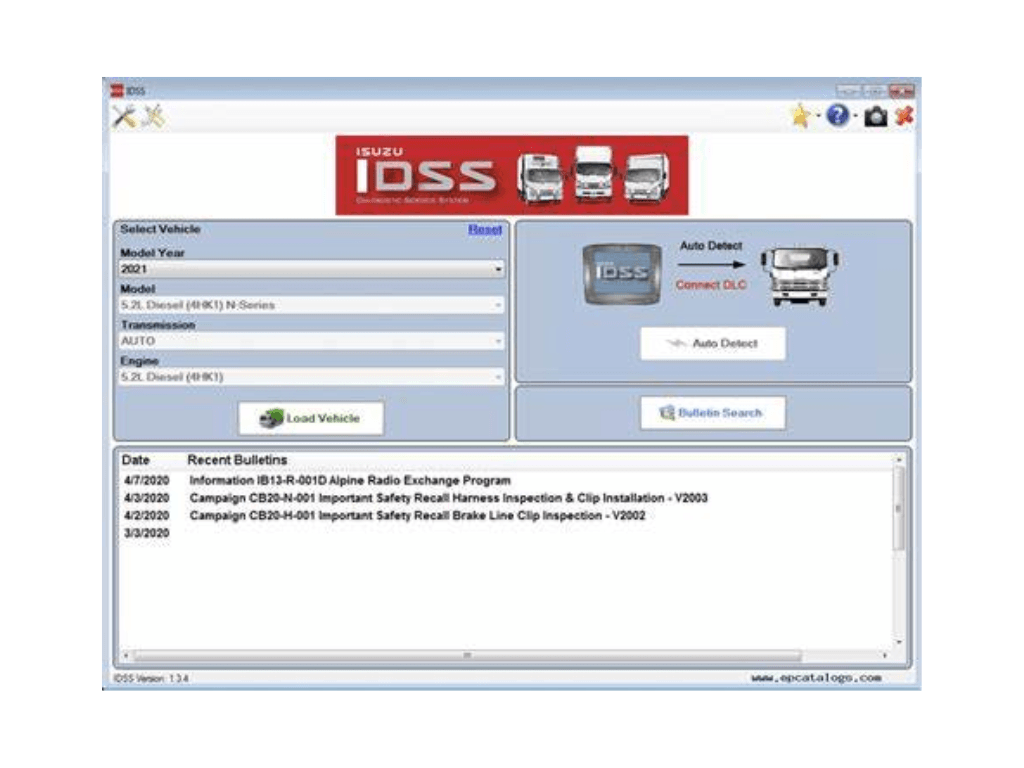
Task: Click the second crossed-tools utility icon
Action: (154, 117)
